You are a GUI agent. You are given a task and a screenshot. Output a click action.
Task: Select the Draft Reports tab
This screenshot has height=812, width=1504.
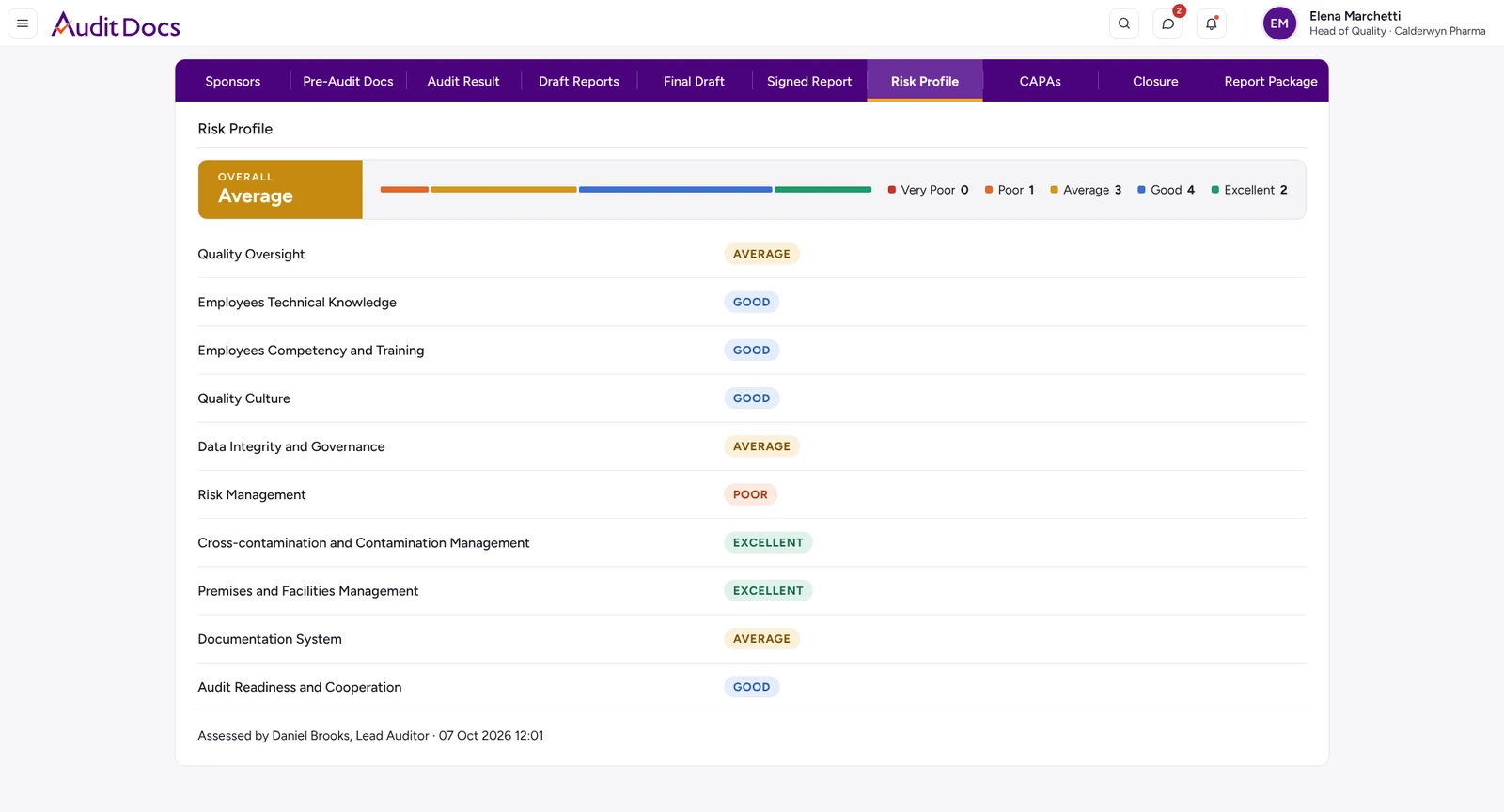[x=579, y=81]
